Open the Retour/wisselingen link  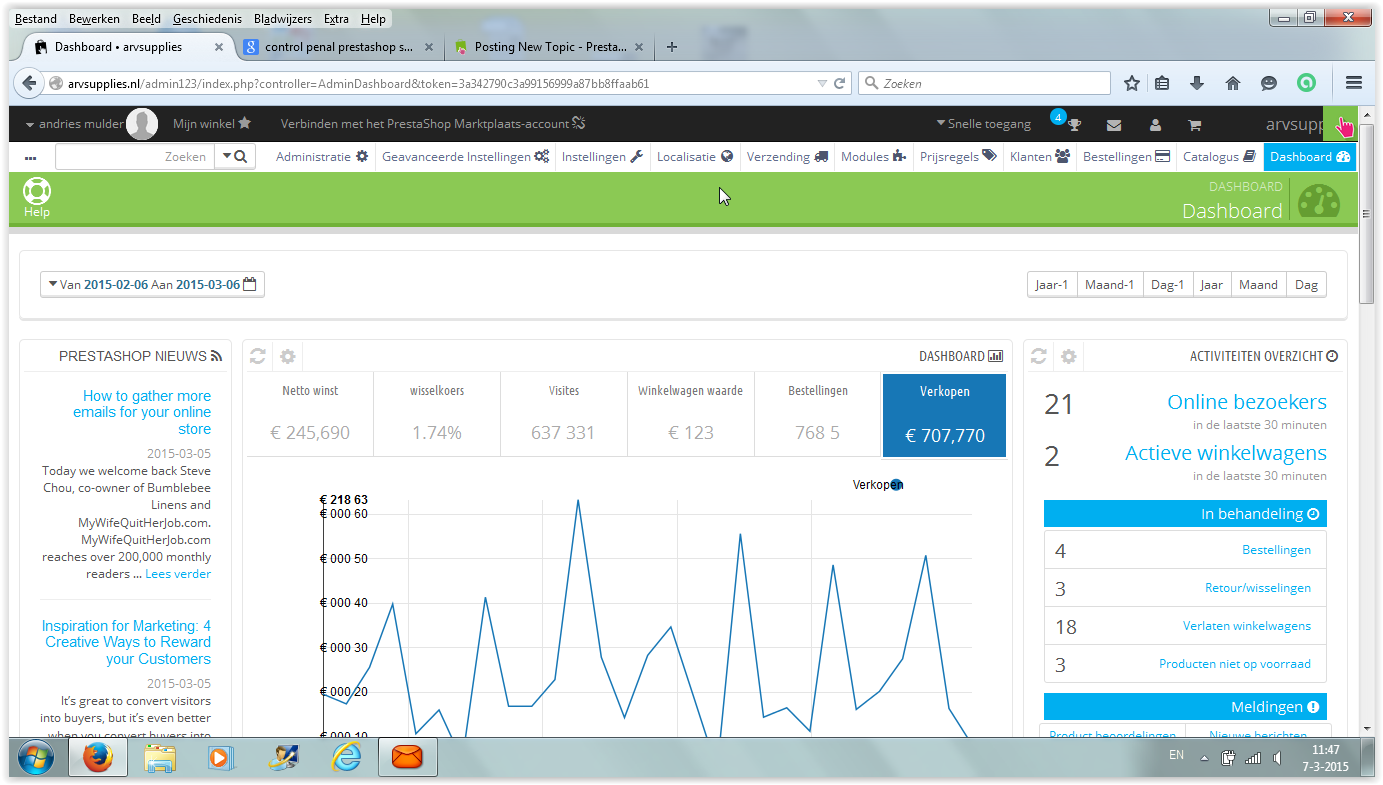tap(1258, 588)
